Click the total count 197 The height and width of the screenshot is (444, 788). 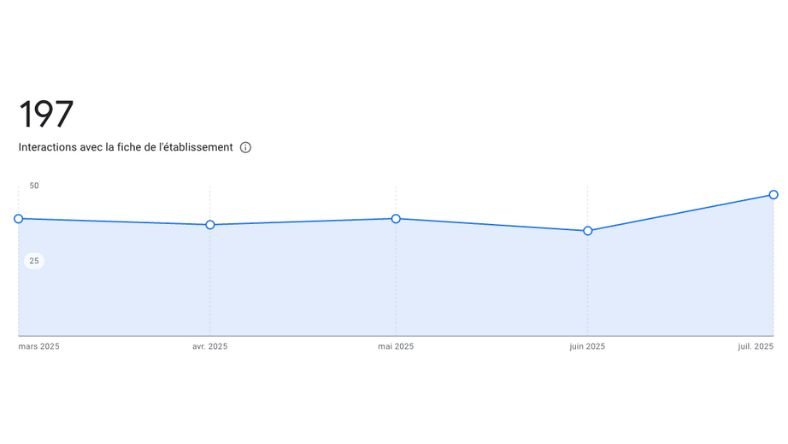(x=46, y=114)
